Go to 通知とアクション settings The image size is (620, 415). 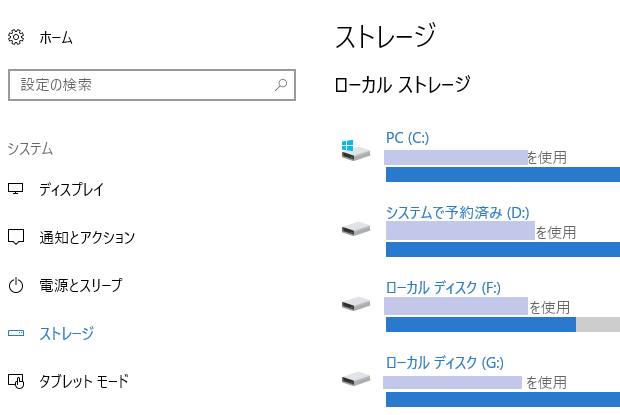[87, 237]
